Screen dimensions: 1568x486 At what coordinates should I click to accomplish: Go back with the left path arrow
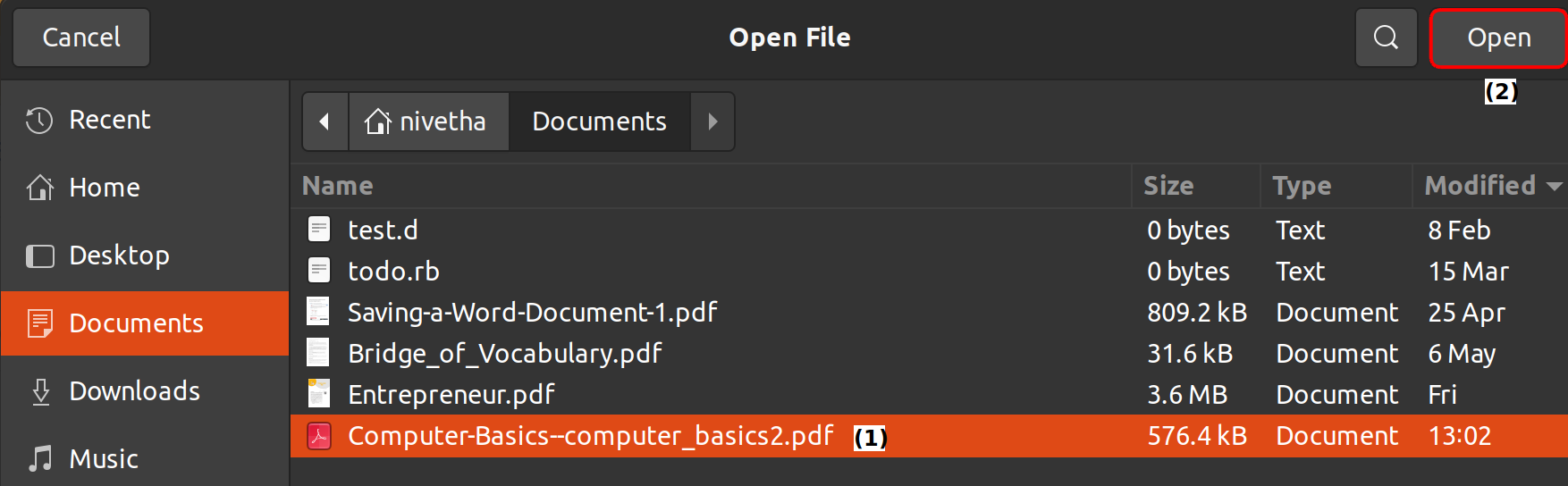pyautogui.click(x=325, y=121)
